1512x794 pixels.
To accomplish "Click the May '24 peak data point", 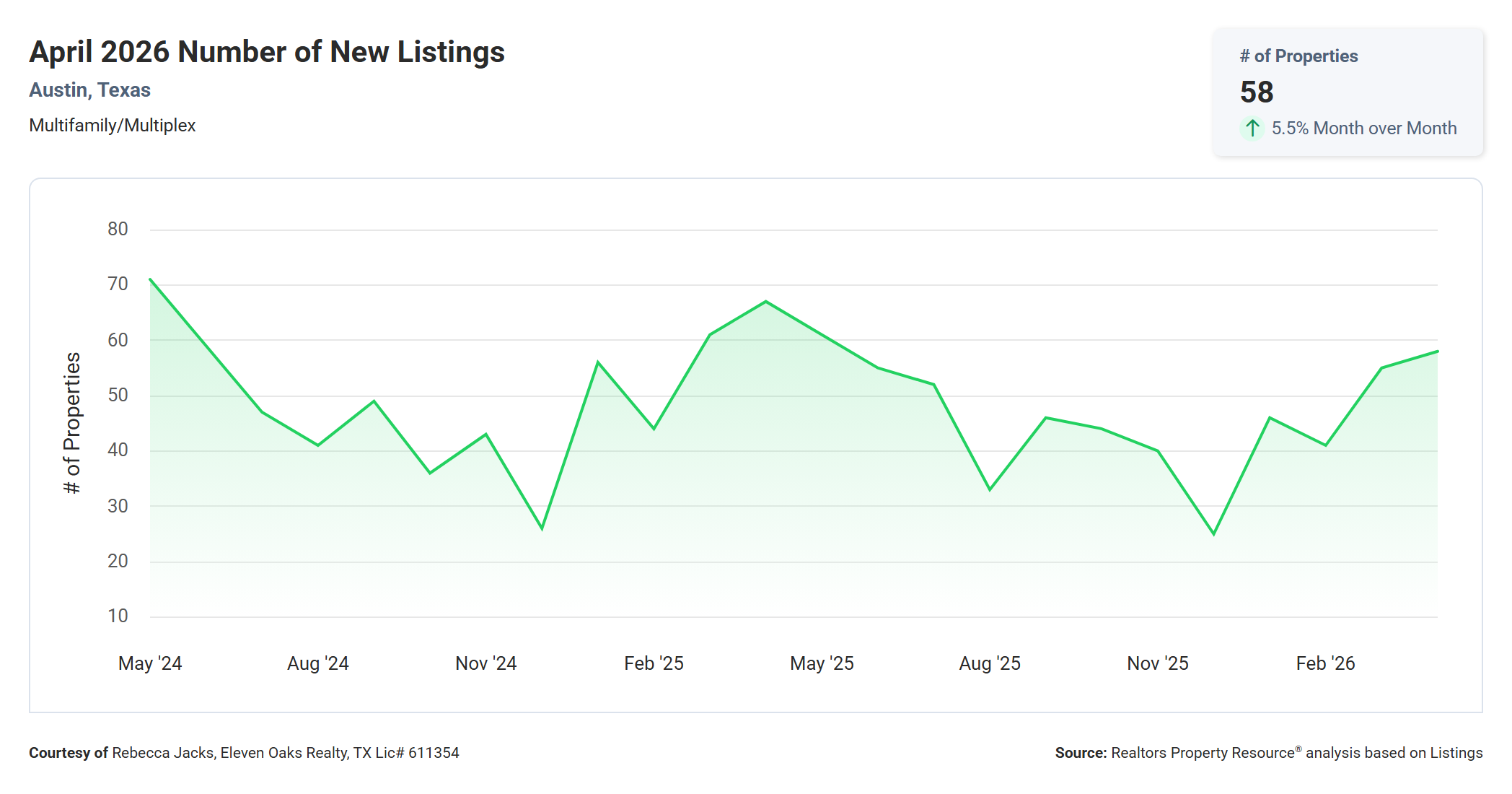I will pyautogui.click(x=150, y=279).
